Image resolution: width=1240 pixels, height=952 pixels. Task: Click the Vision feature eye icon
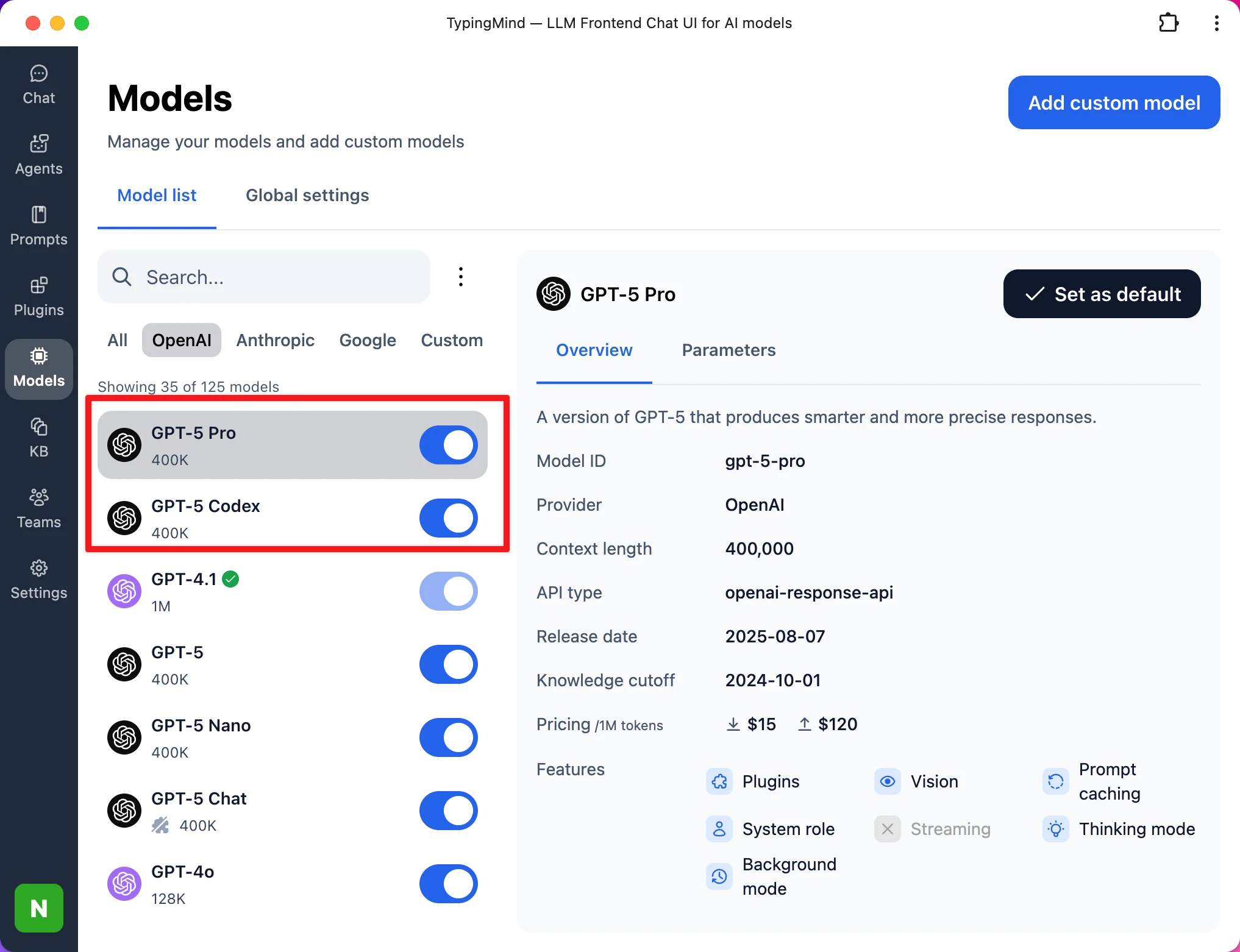(888, 781)
